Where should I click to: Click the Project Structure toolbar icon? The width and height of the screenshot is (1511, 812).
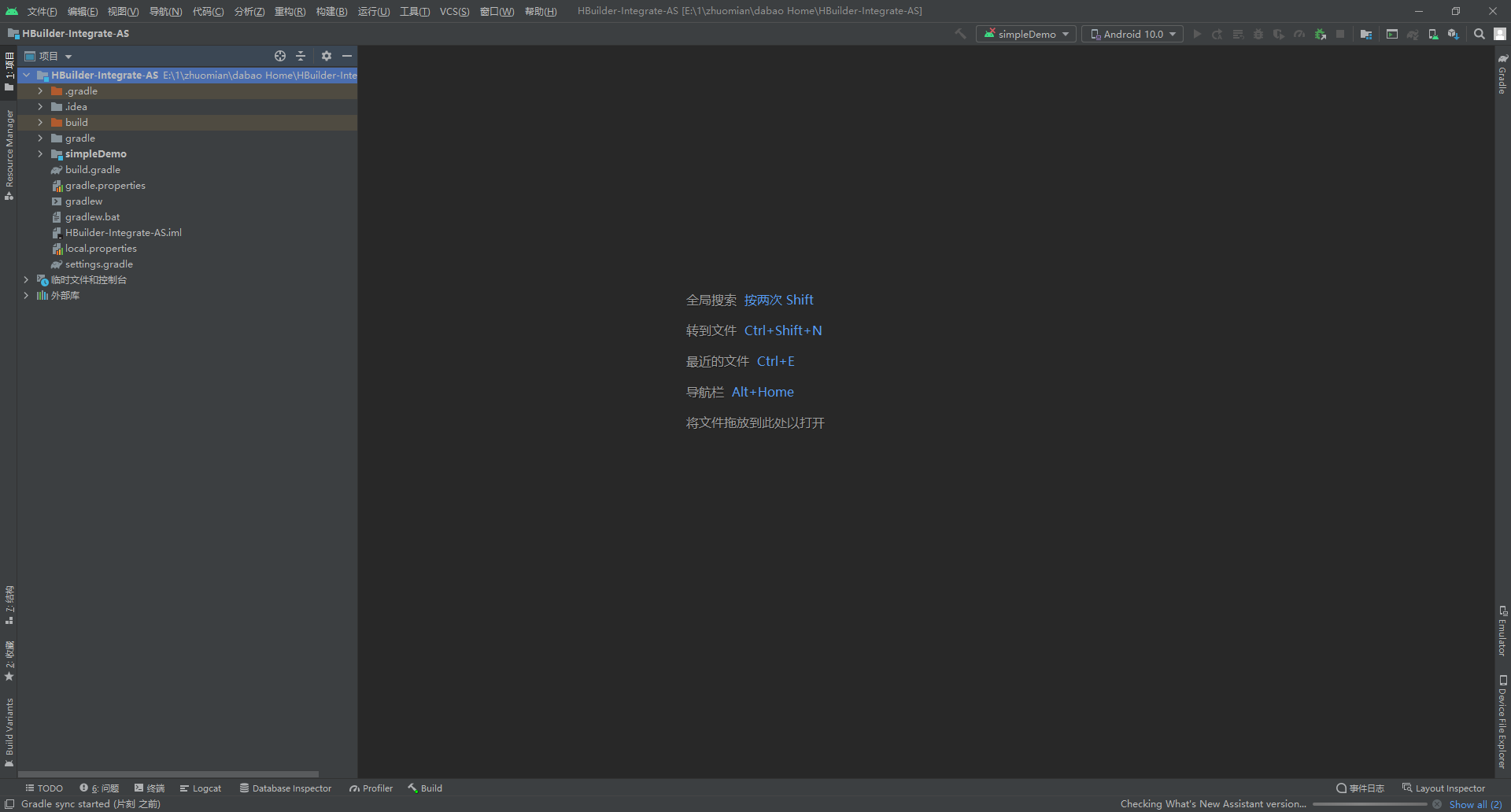pos(1365,34)
